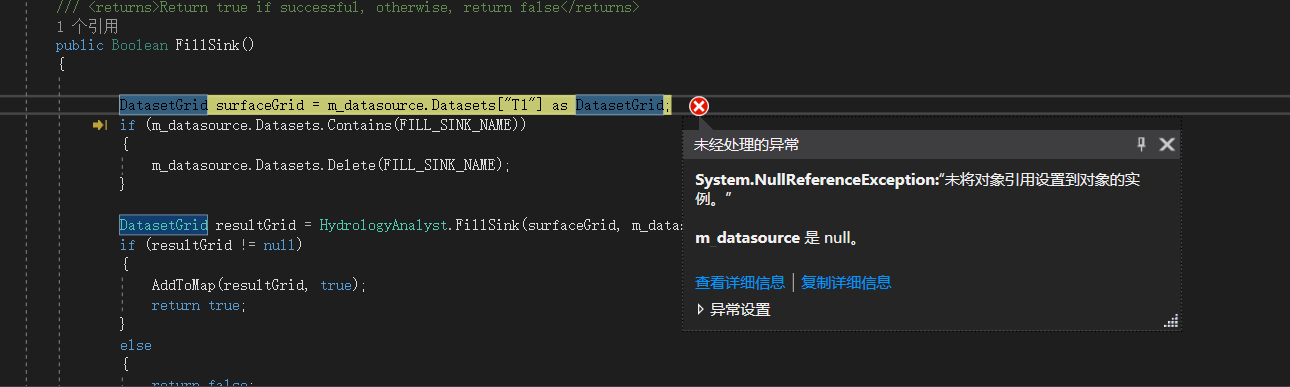Click the yellow current statement arrow in margin

(x=100, y=126)
